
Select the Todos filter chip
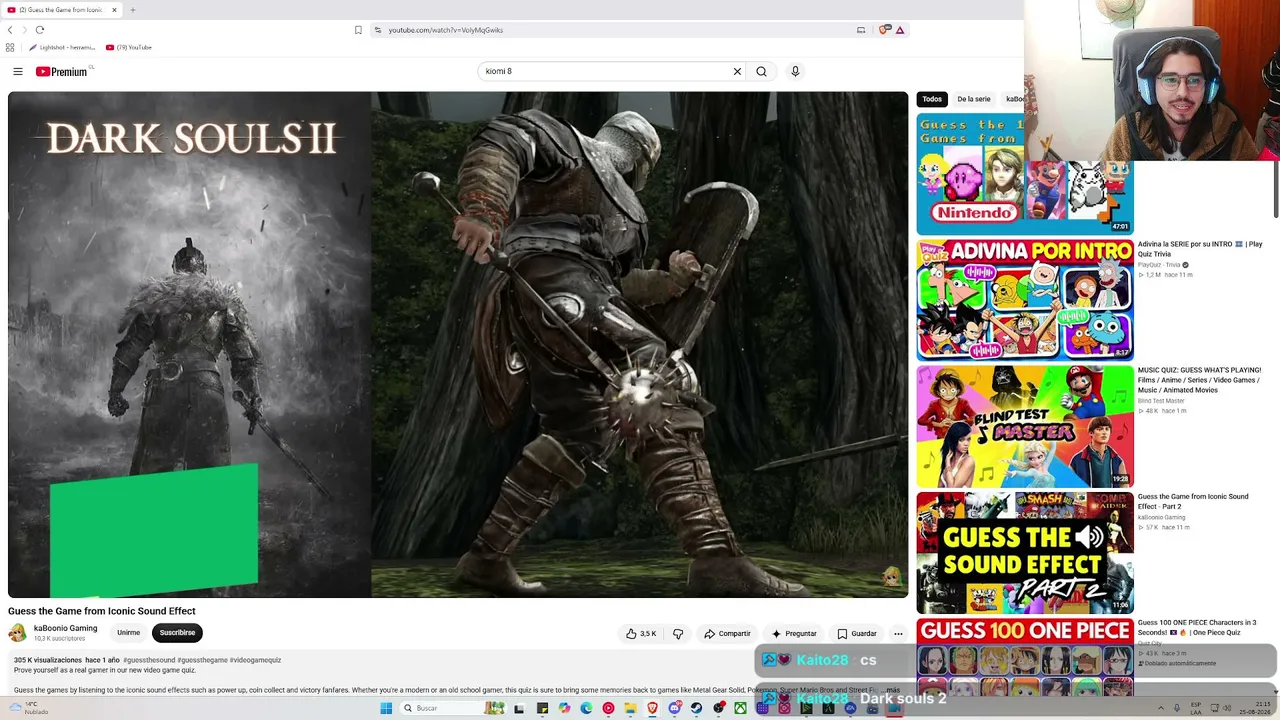click(932, 99)
